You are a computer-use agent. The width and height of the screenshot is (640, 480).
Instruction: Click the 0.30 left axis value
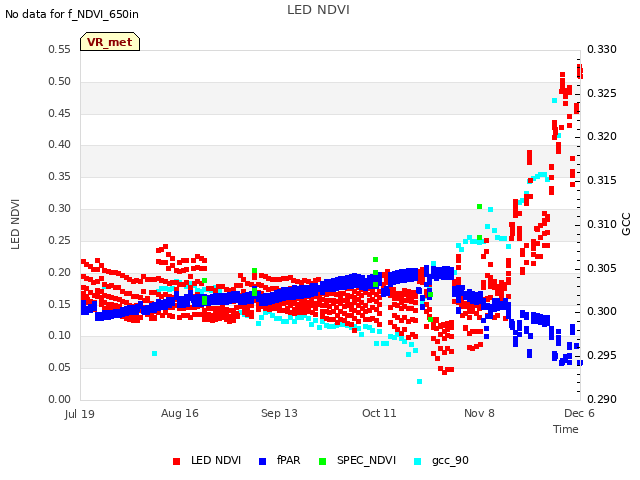59,208
